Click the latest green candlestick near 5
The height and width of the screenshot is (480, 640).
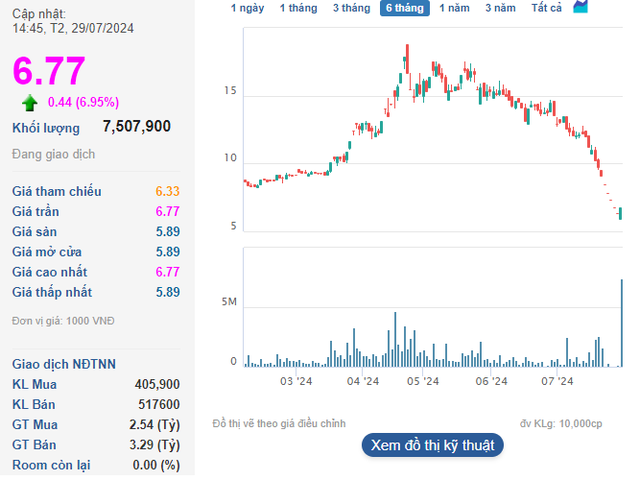tap(620, 213)
